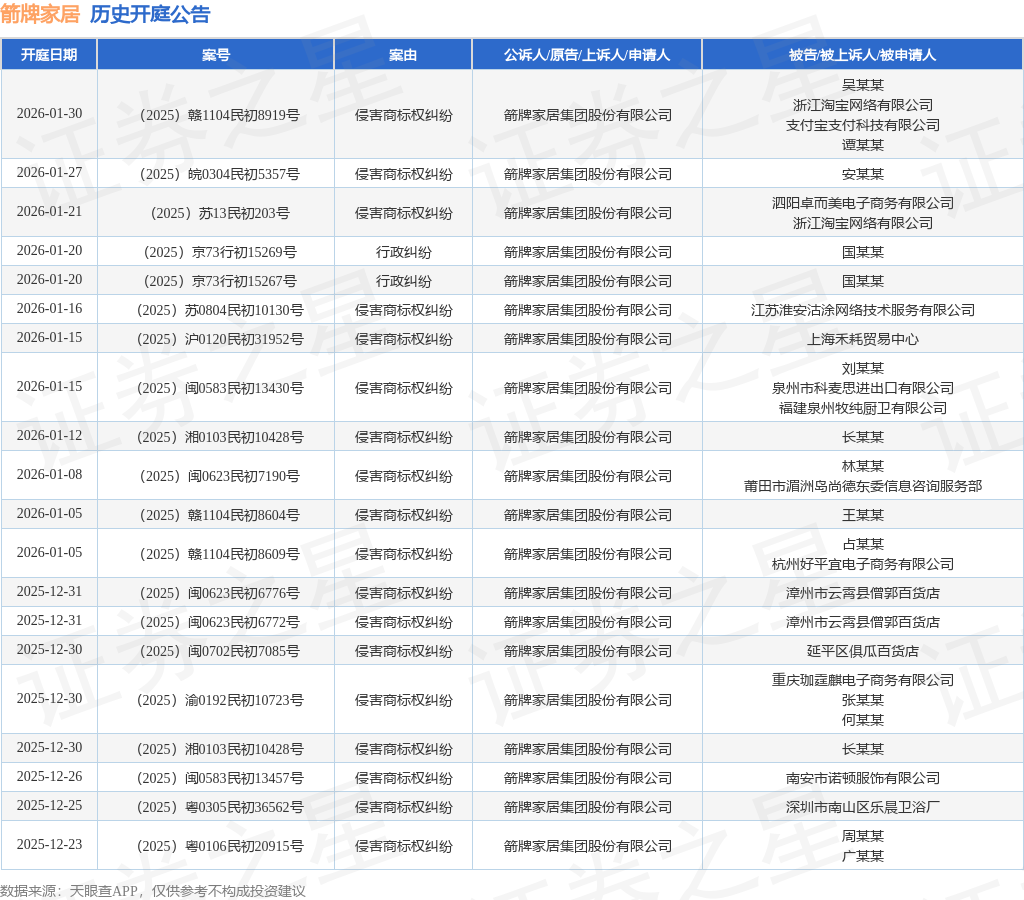This screenshot has width=1024, height=900.
Task: Click defendant 泗阳卓而美电子商务有限公司
Action: coord(863,203)
